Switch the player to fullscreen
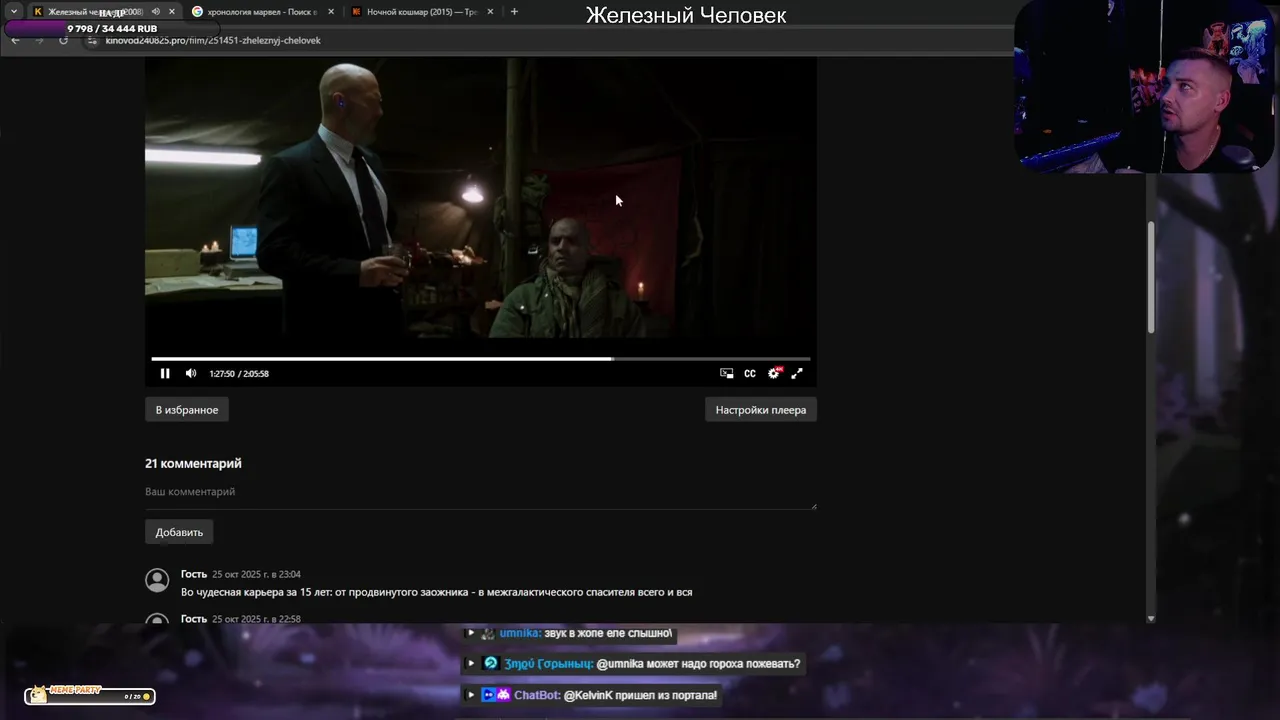 coord(797,373)
